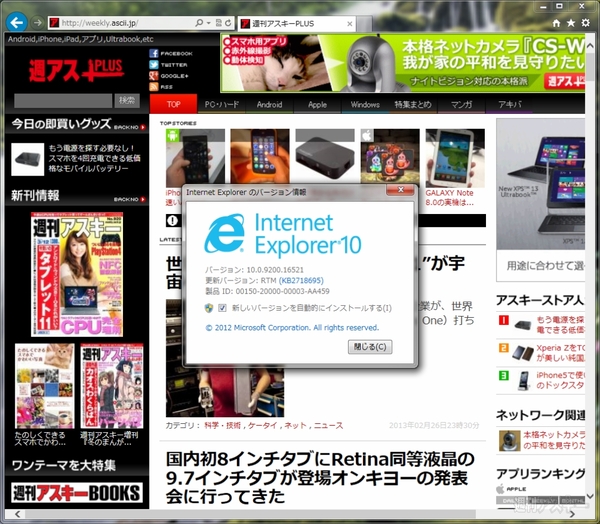Open the Android phone top story thumbnail

(195, 158)
